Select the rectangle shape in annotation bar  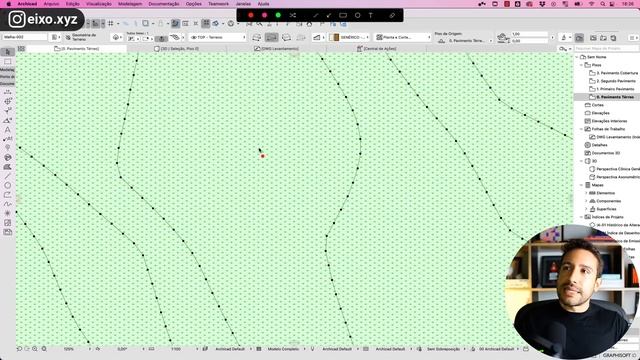343,15
